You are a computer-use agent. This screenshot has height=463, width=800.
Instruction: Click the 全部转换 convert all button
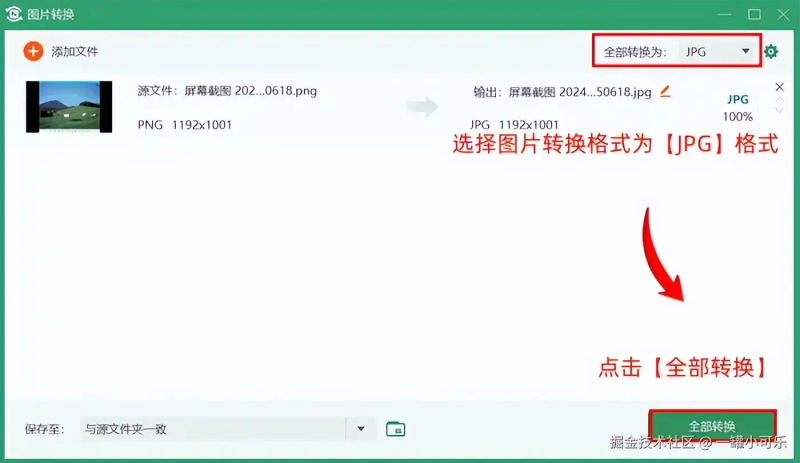712,426
